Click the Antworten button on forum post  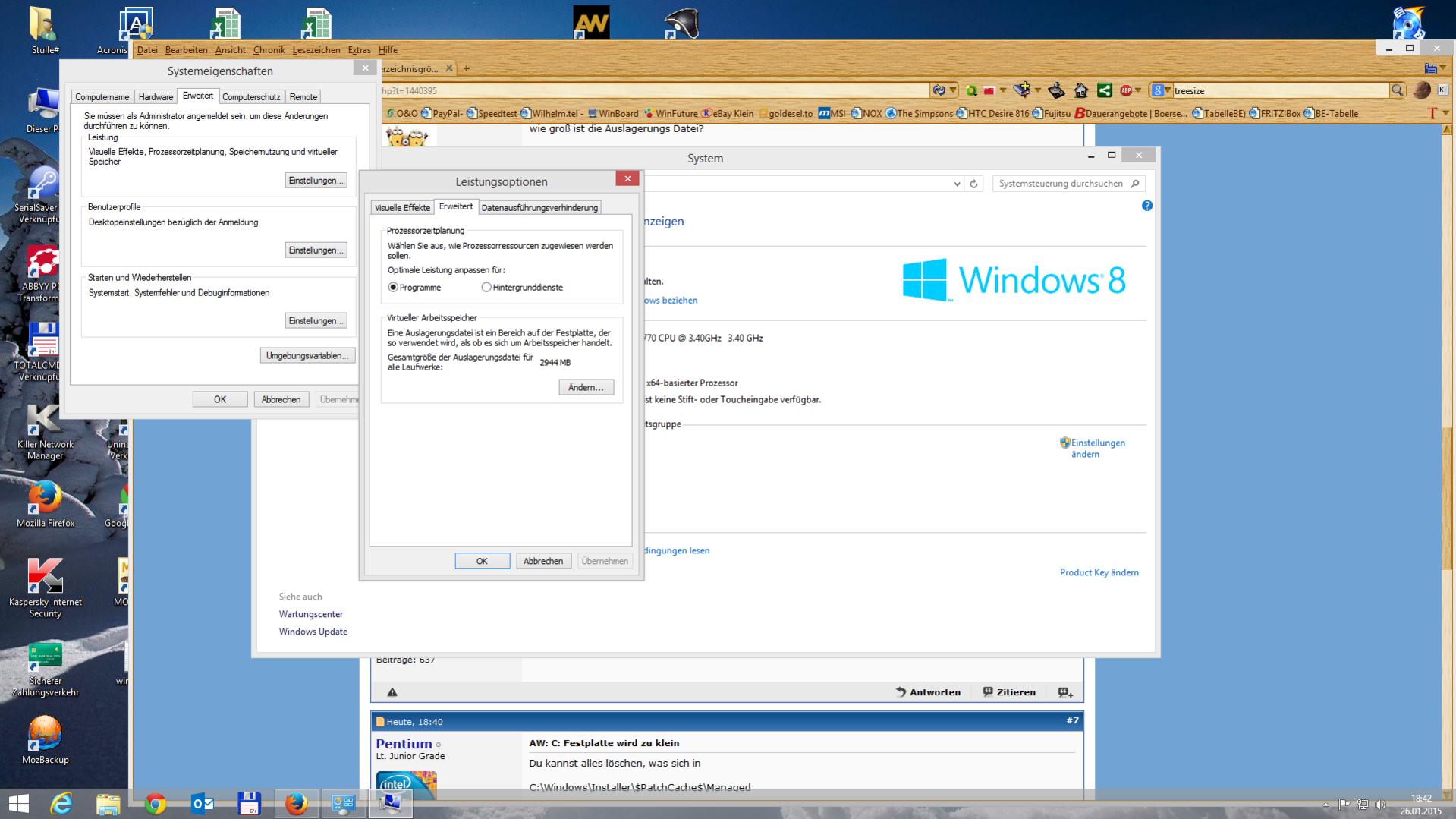coord(928,692)
